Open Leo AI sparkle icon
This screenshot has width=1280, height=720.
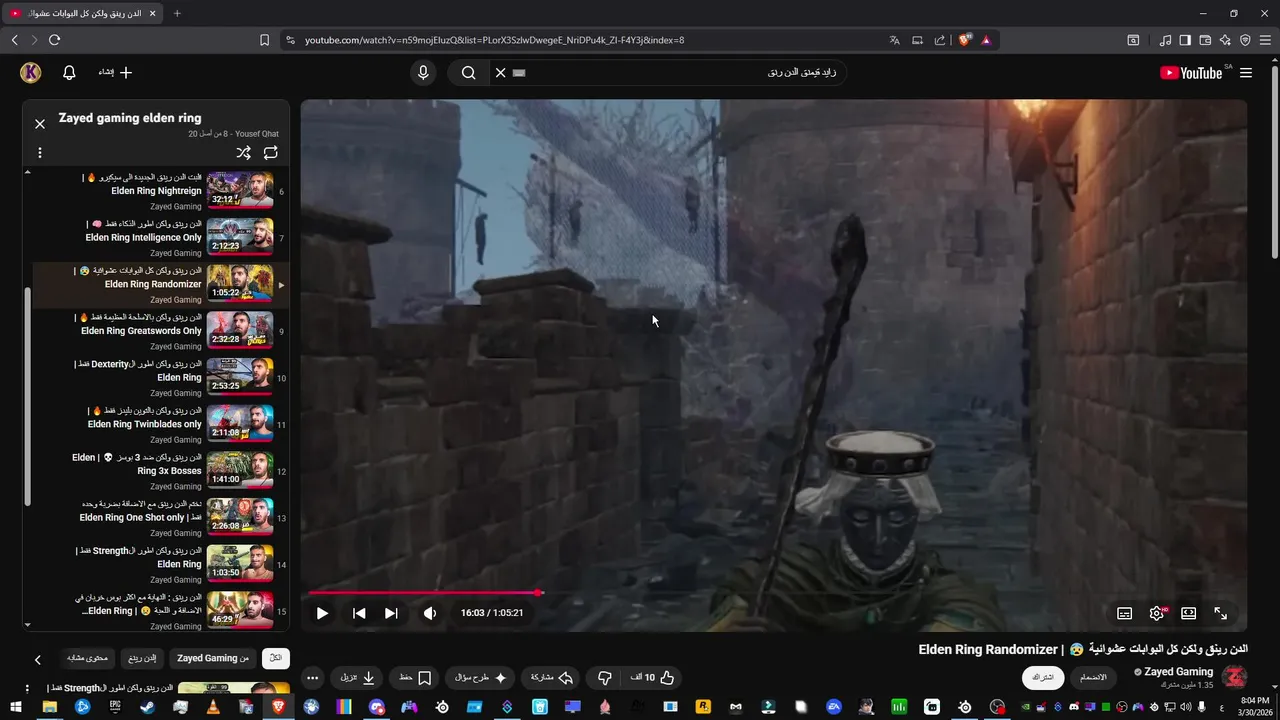[1225, 40]
